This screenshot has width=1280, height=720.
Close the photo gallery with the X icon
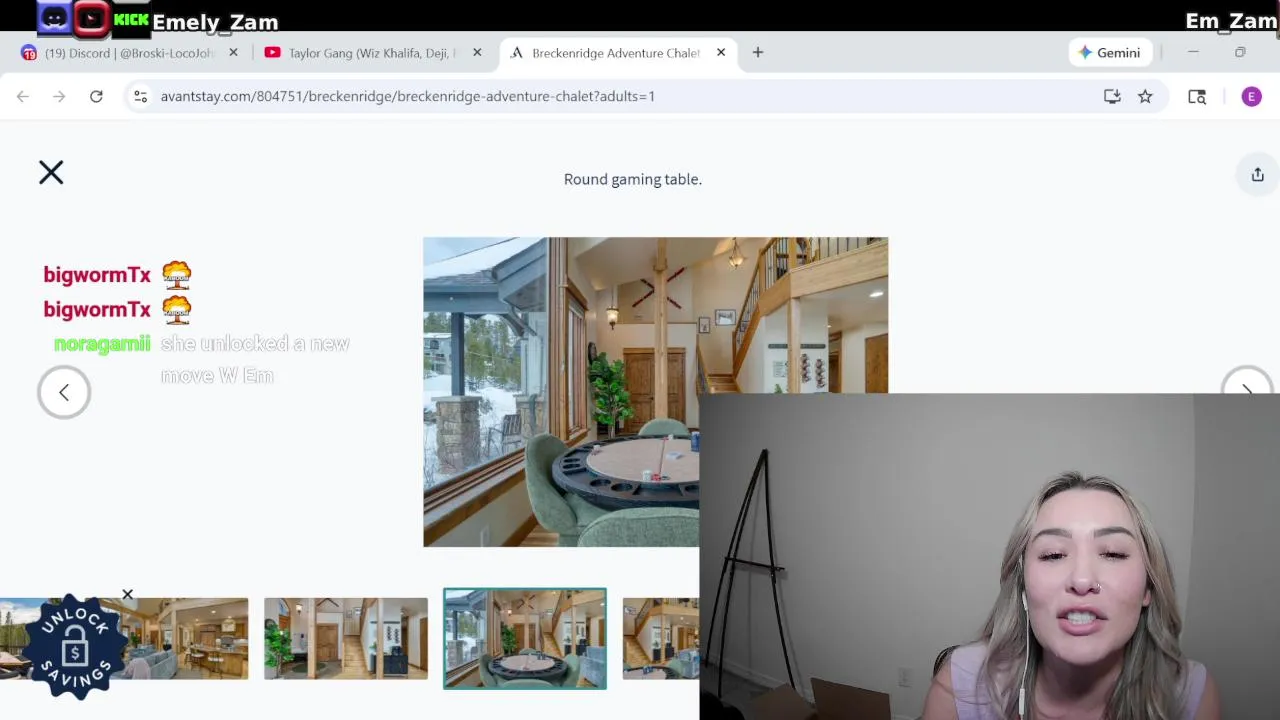click(x=51, y=173)
